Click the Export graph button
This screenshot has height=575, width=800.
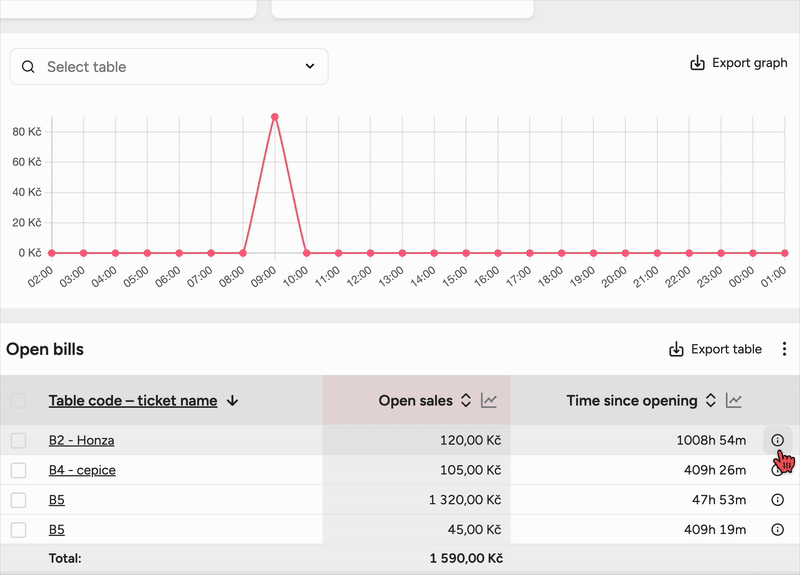[x=739, y=63]
